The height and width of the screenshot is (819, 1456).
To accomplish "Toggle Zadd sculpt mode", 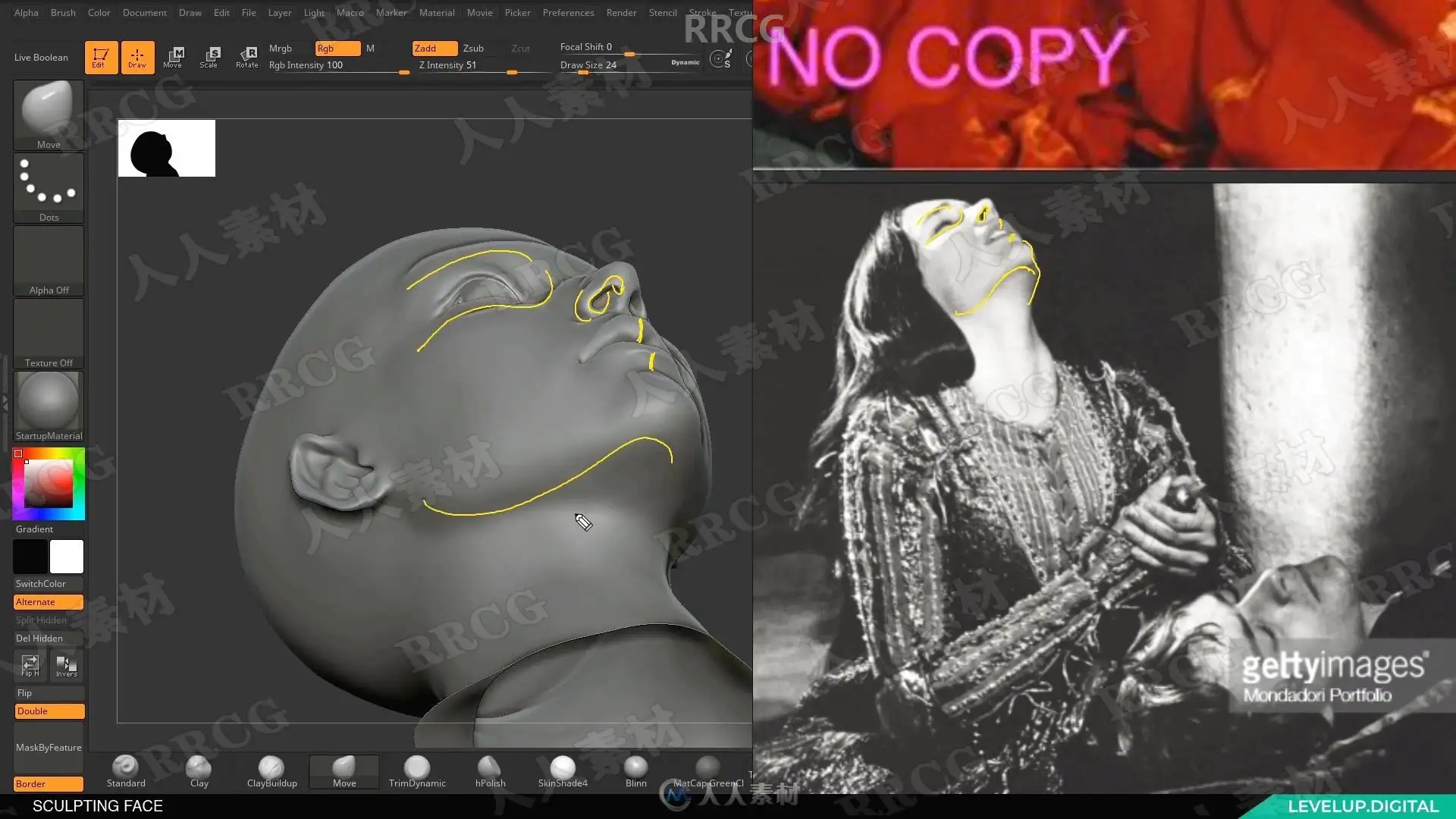I will click(435, 49).
